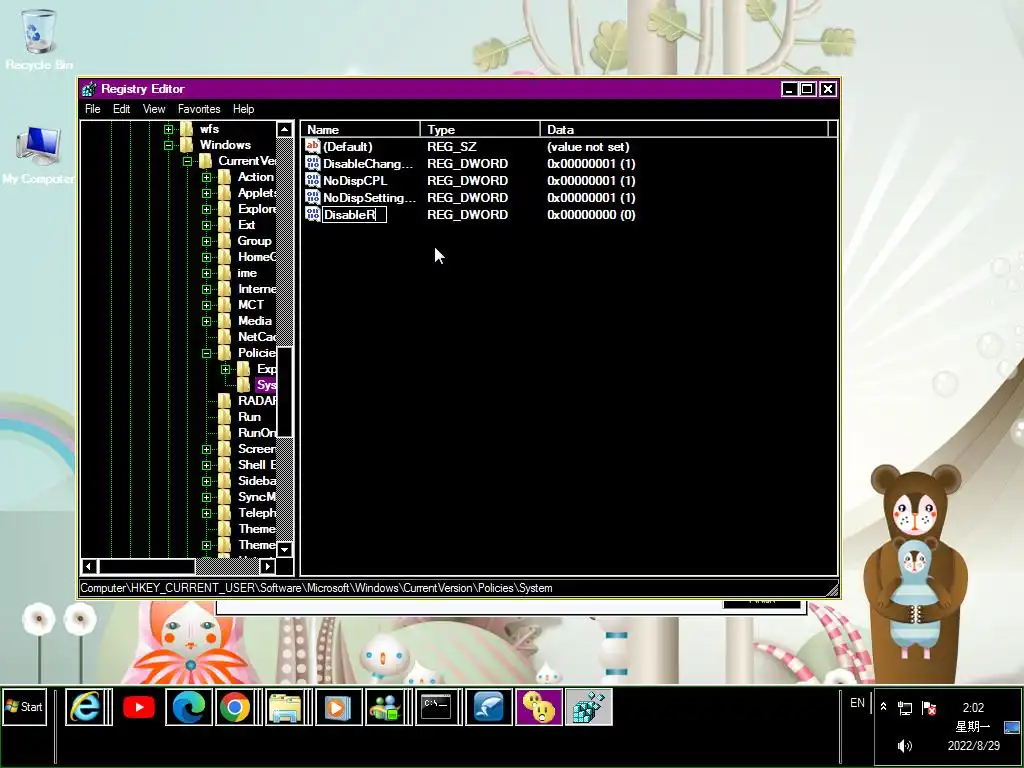Click the tree horizontal scrollbar right arrow
The height and width of the screenshot is (768, 1024).
[x=267, y=566]
